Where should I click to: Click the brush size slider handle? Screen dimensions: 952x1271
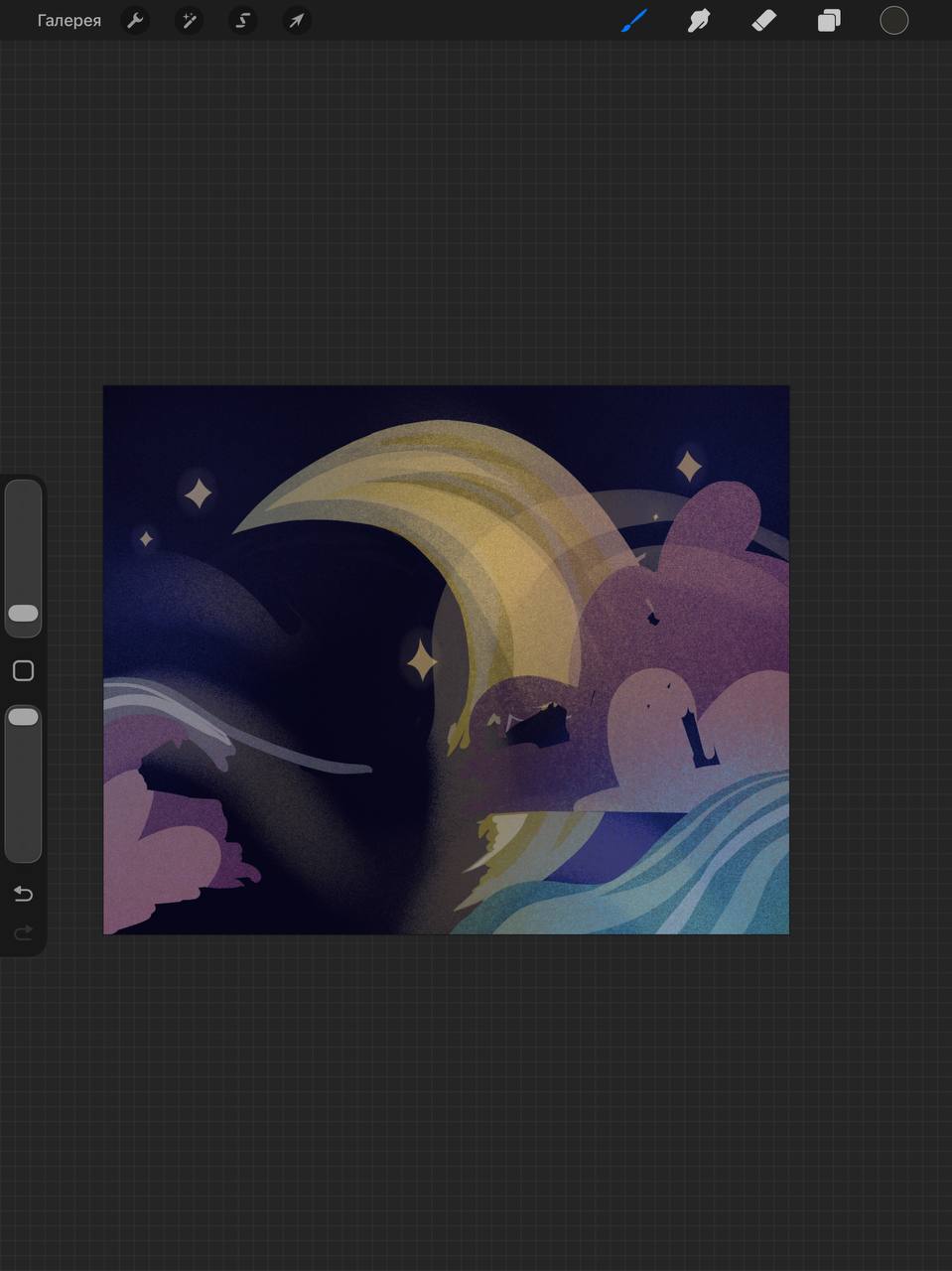(x=23, y=613)
